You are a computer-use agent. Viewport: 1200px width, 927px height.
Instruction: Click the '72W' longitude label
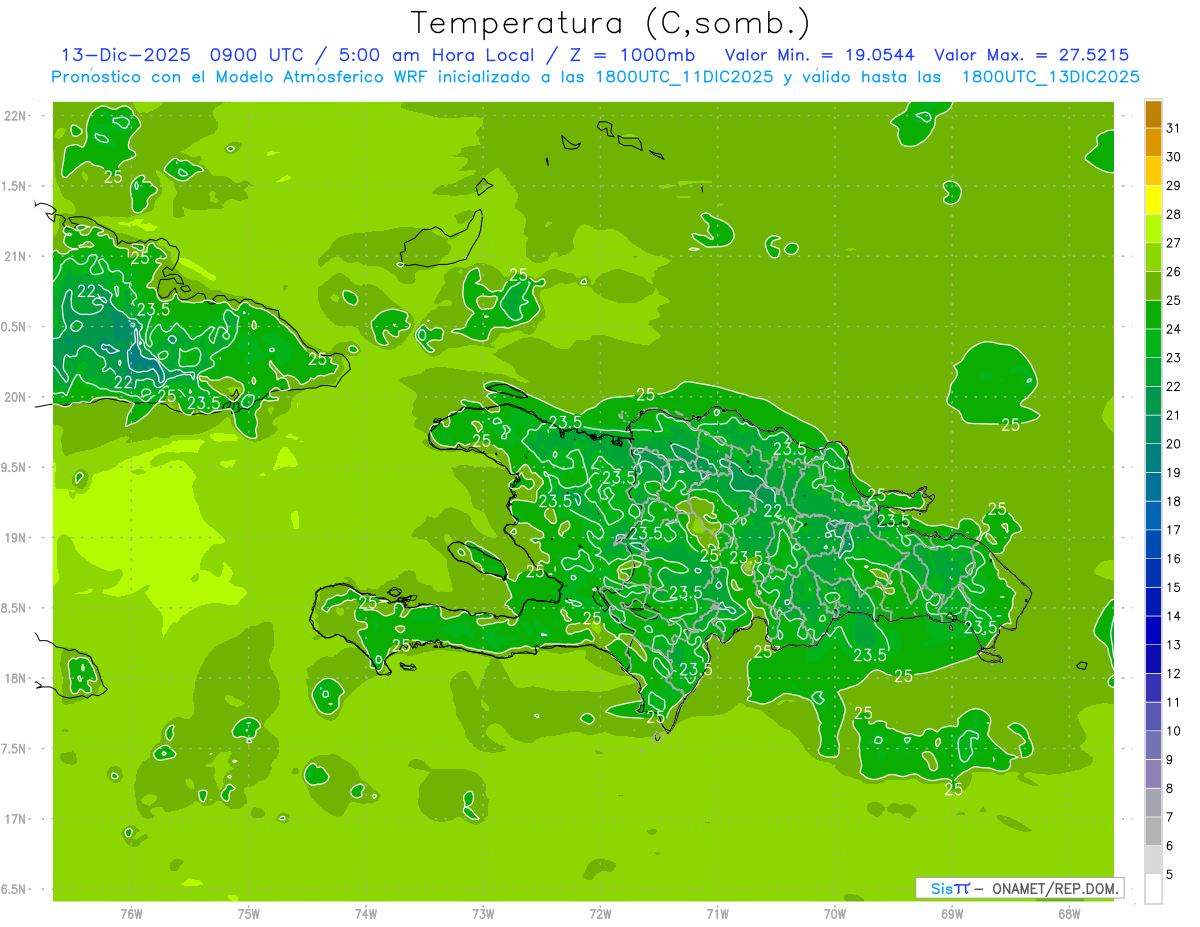(x=600, y=913)
